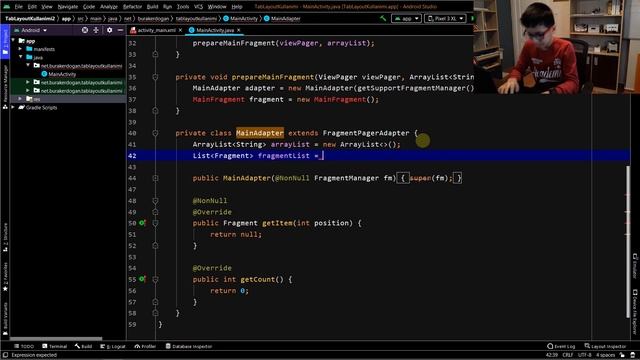Open the Build menu

[x=152, y=7]
